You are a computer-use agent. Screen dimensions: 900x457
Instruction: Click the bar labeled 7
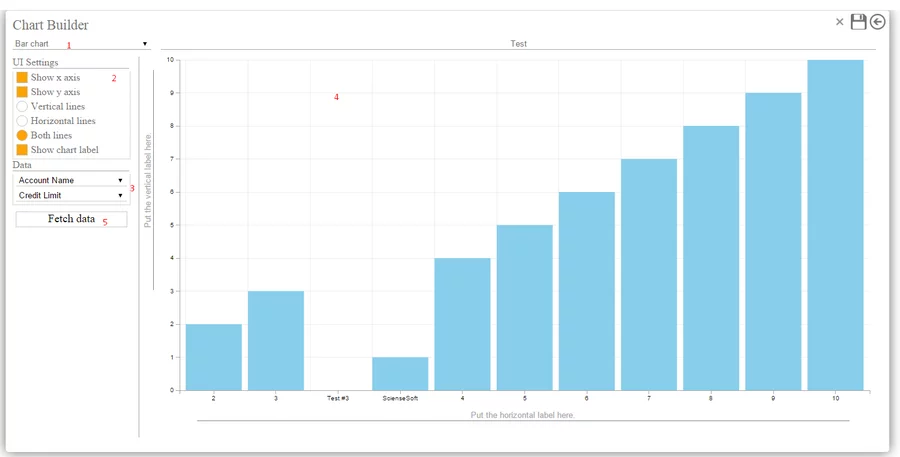pos(649,275)
